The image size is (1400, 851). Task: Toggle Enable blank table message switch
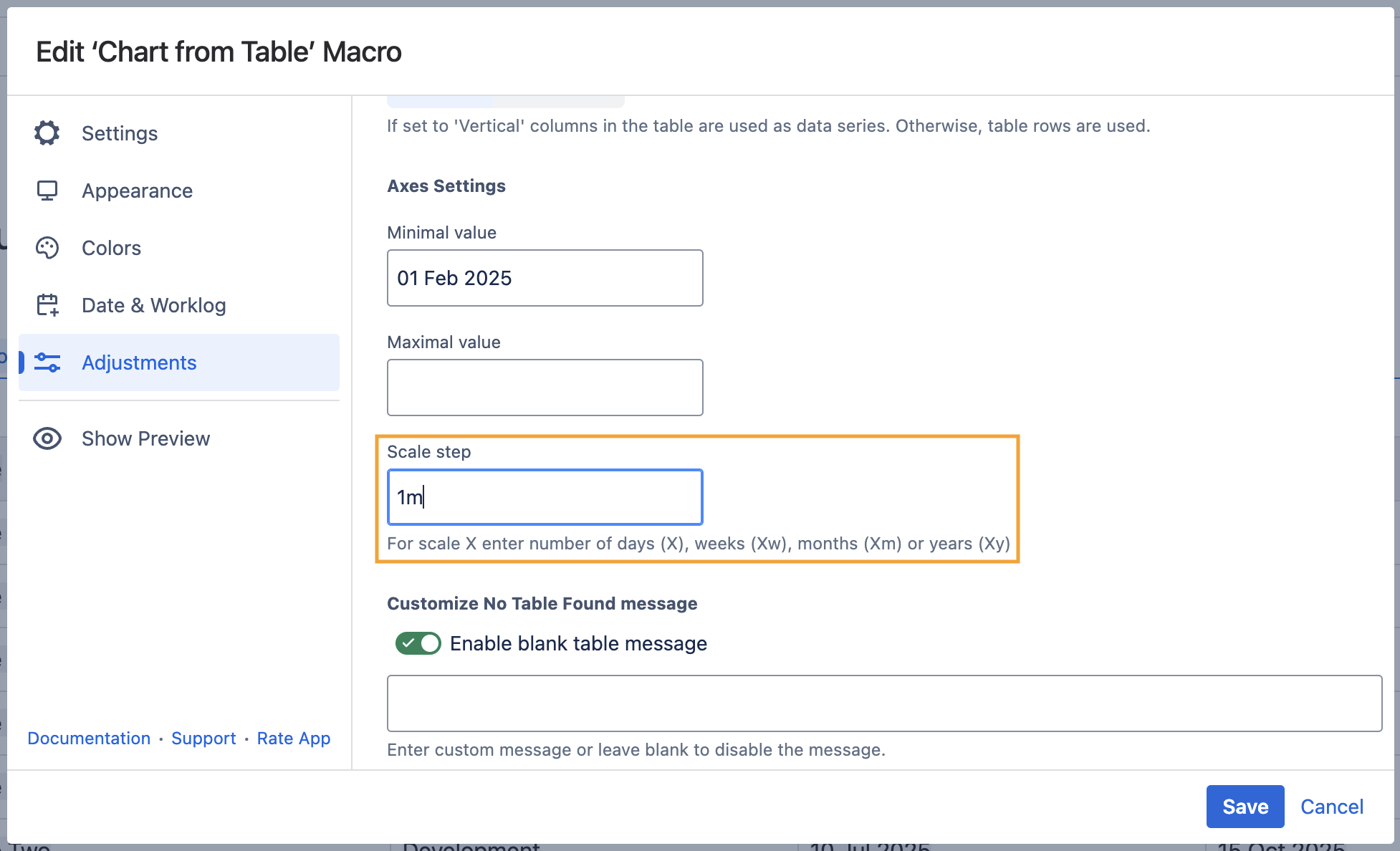[418, 643]
